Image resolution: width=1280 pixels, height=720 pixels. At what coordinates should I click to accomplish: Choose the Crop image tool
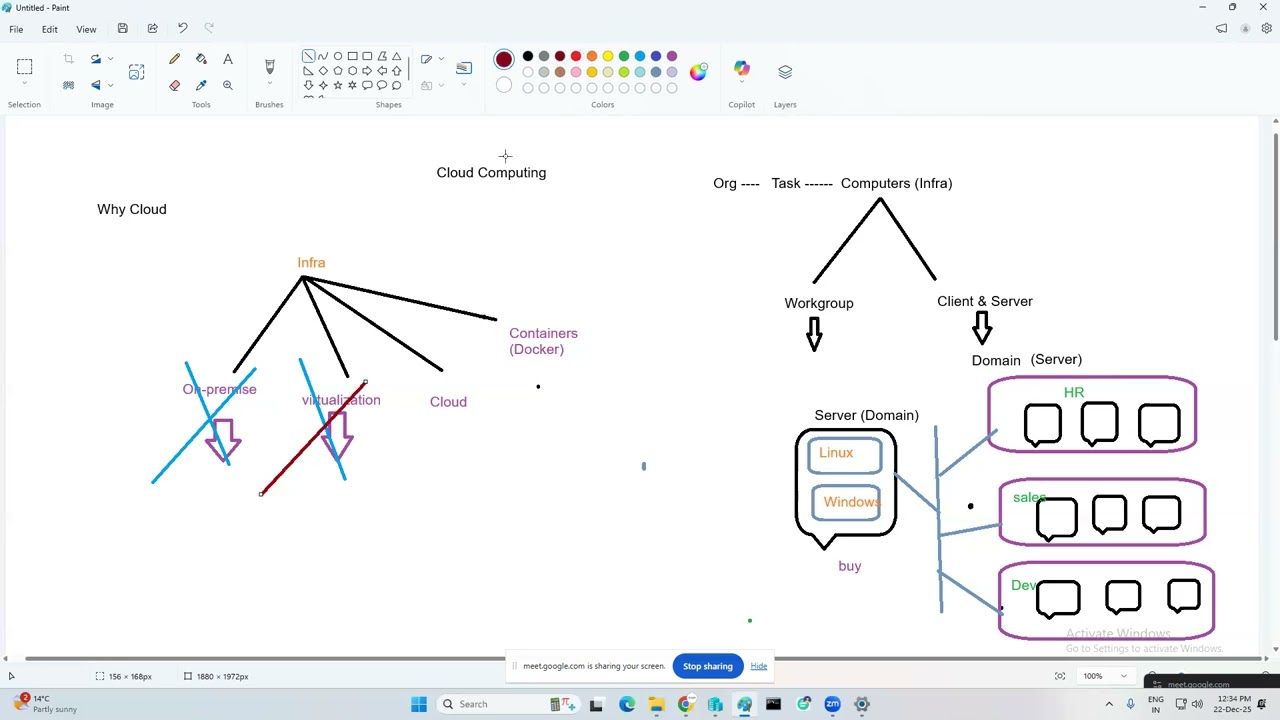69,59
